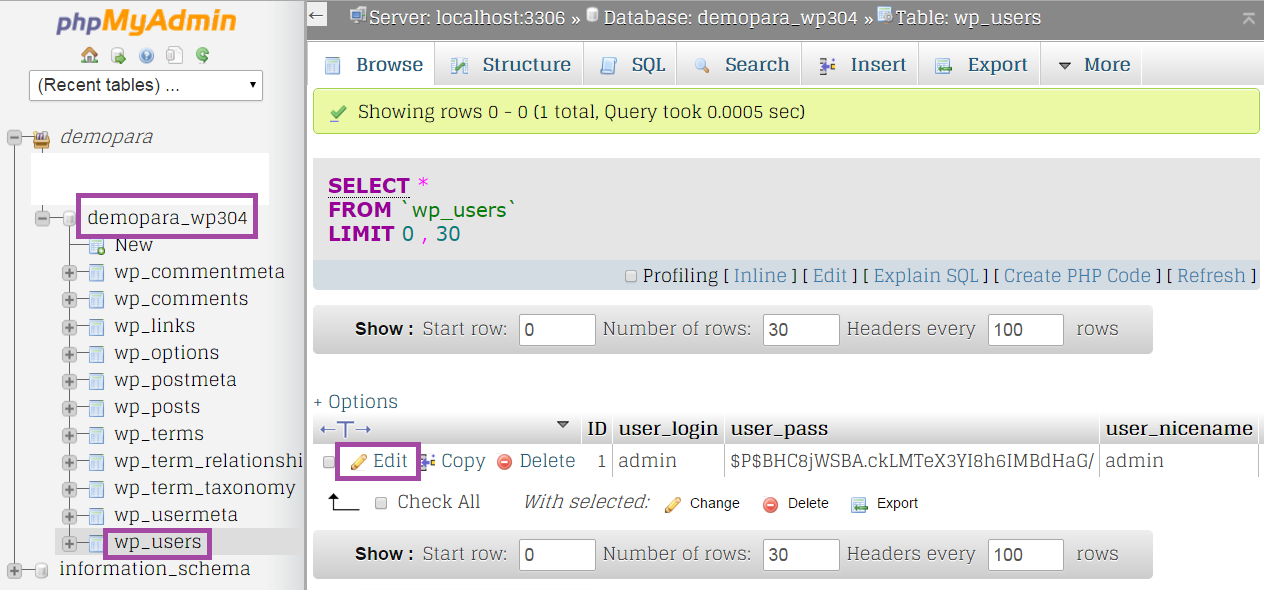The width and height of the screenshot is (1264, 590).
Task: Click the wp_users table icon
Action: click(97, 543)
